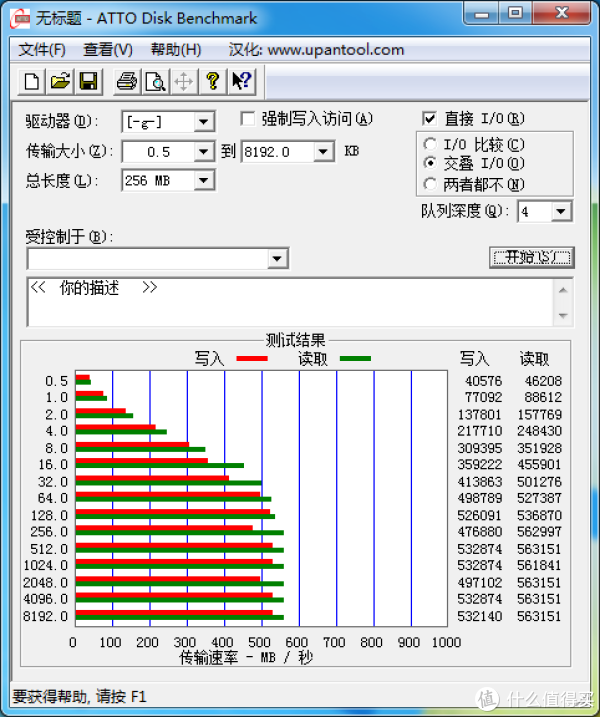Open the View menu 查看(V)

click(x=108, y=49)
